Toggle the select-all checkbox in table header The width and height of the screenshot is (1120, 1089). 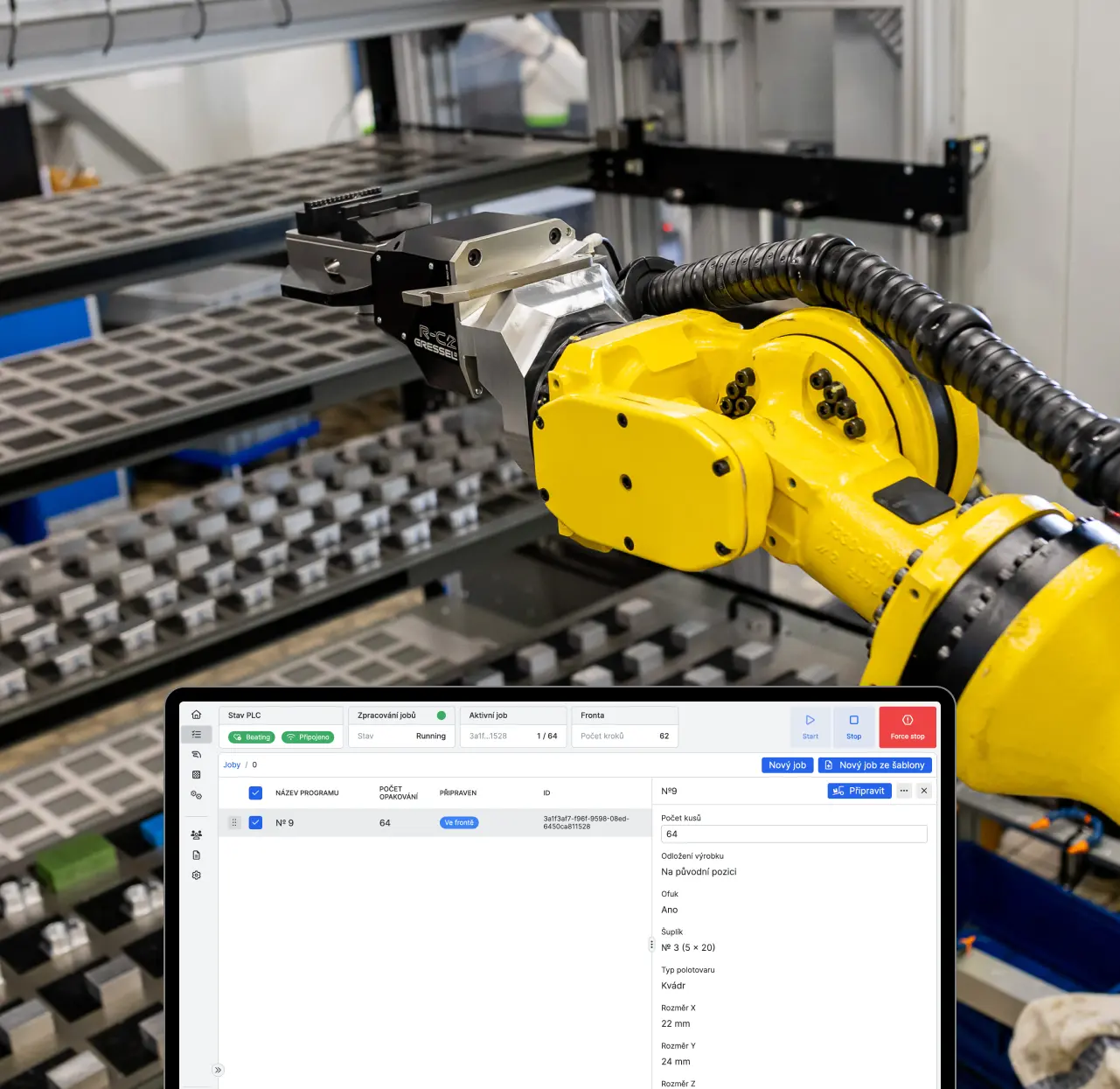pyautogui.click(x=255, y=793)
